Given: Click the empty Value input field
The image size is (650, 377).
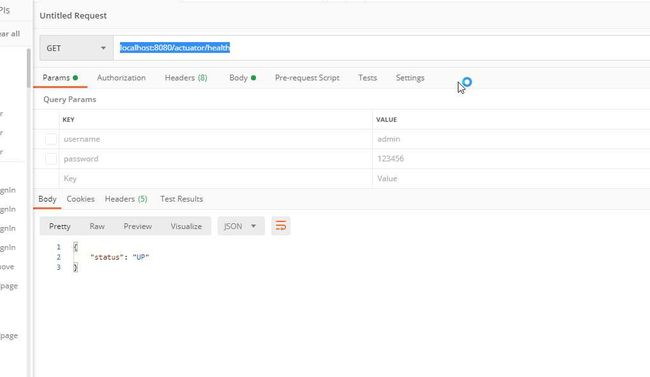Looking at the screenshot, I should tap(511, 178).
